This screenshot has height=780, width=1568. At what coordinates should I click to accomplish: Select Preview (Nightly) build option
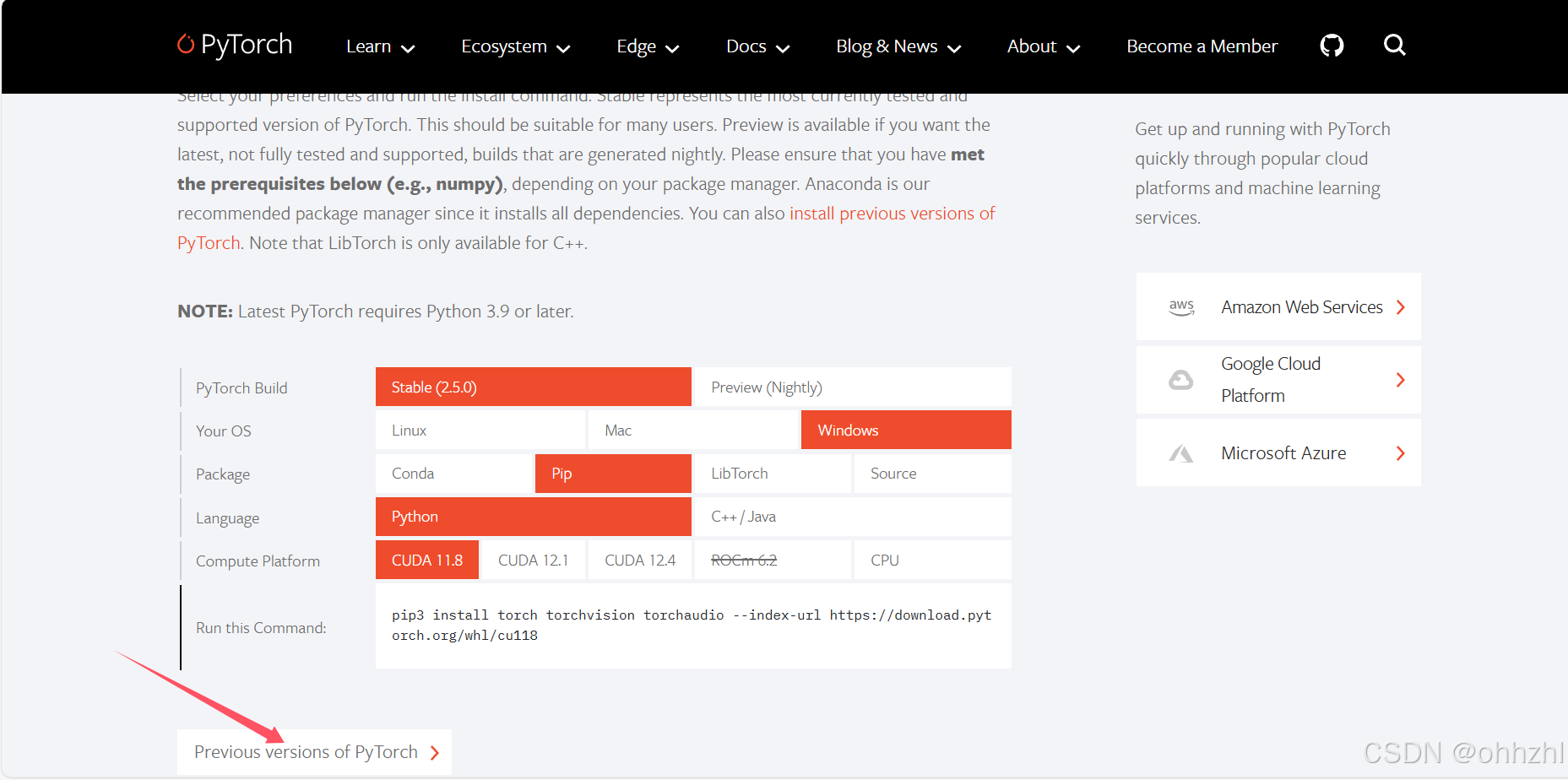pyautogui.click(x=853, y=387)
